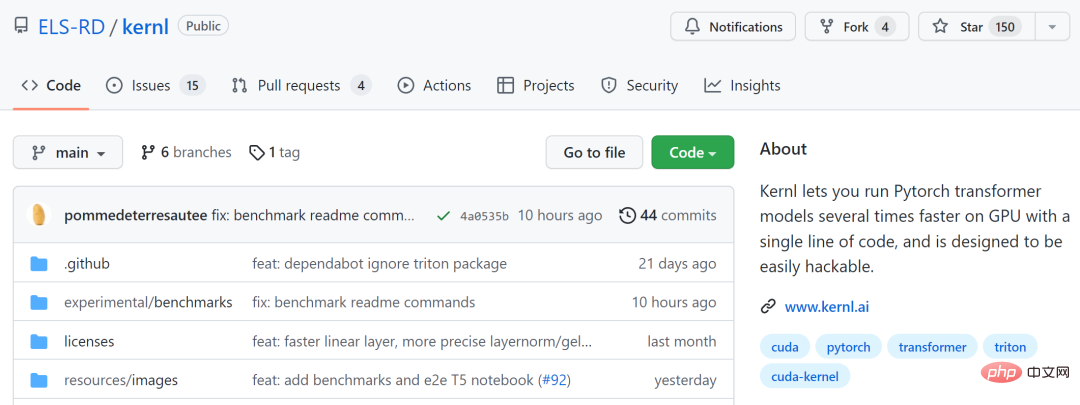The height and width of the screenshot is (405, 1080).
Task: Open the main branch selector dropdown
Action: (x=68, y=152)
